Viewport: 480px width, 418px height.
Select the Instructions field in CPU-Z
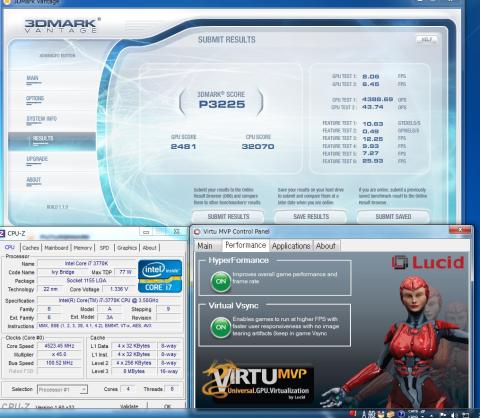(109, 326)
